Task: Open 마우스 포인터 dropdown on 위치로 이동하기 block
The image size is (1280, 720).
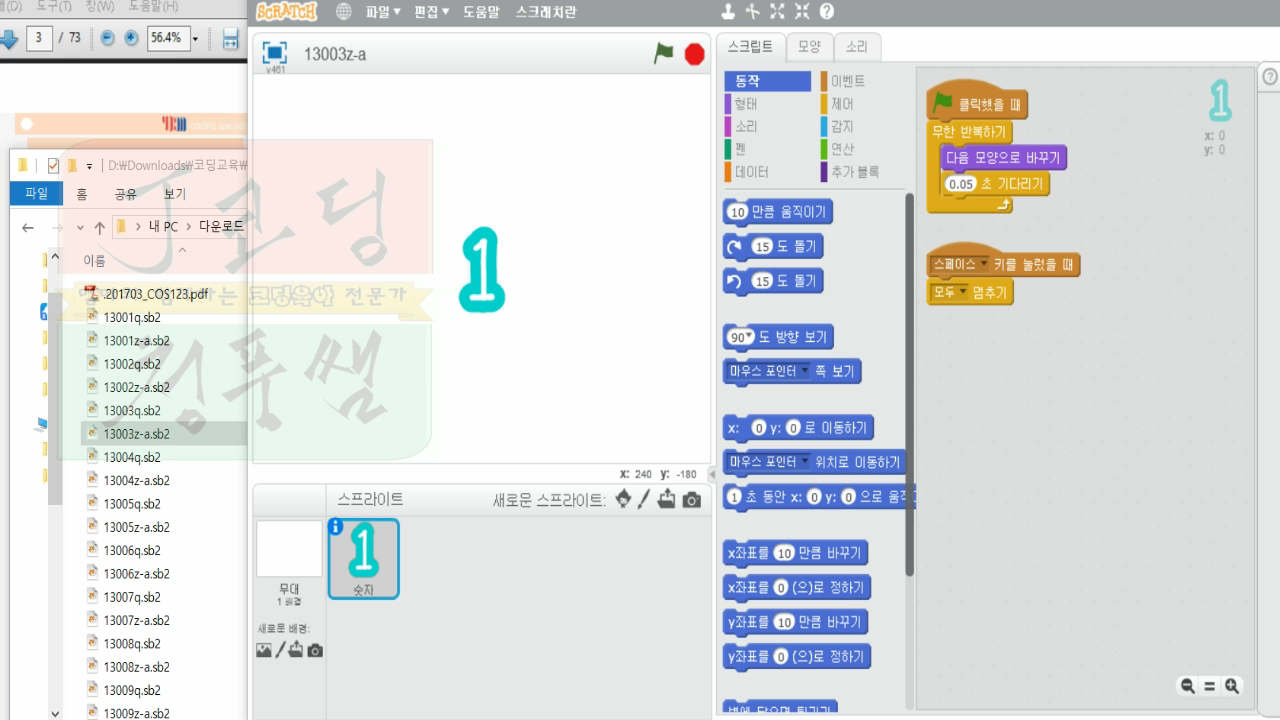Action: 804,462
